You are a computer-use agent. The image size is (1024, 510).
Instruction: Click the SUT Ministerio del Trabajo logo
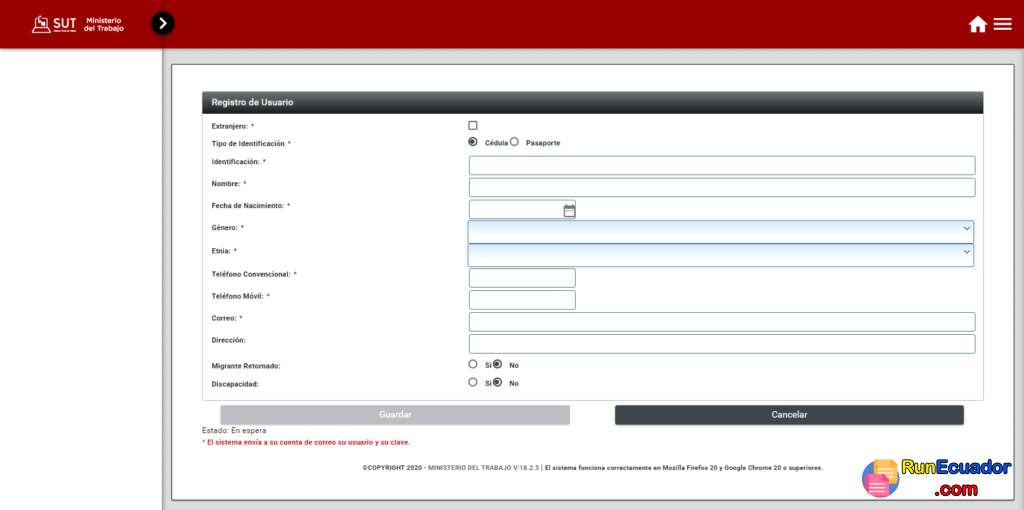78,24
